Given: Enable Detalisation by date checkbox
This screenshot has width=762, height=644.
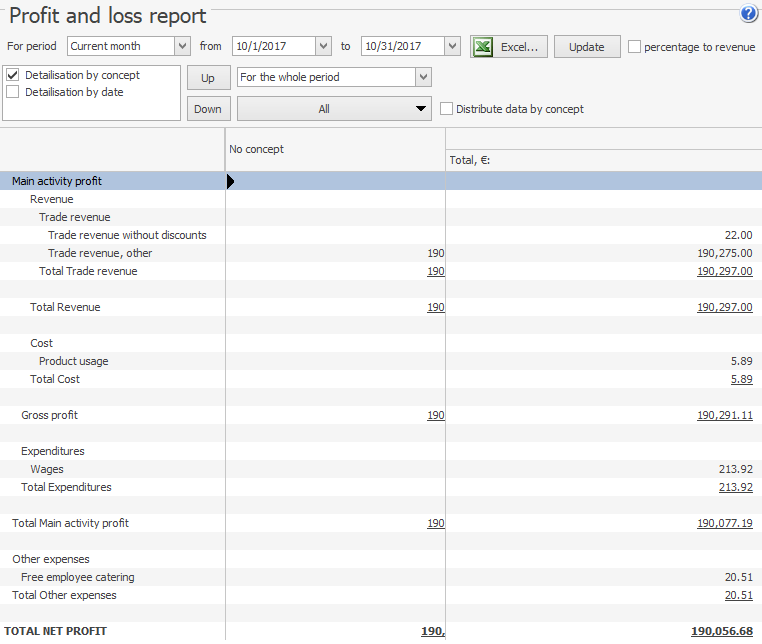Looking at the screenshot, I should [13, 92].
